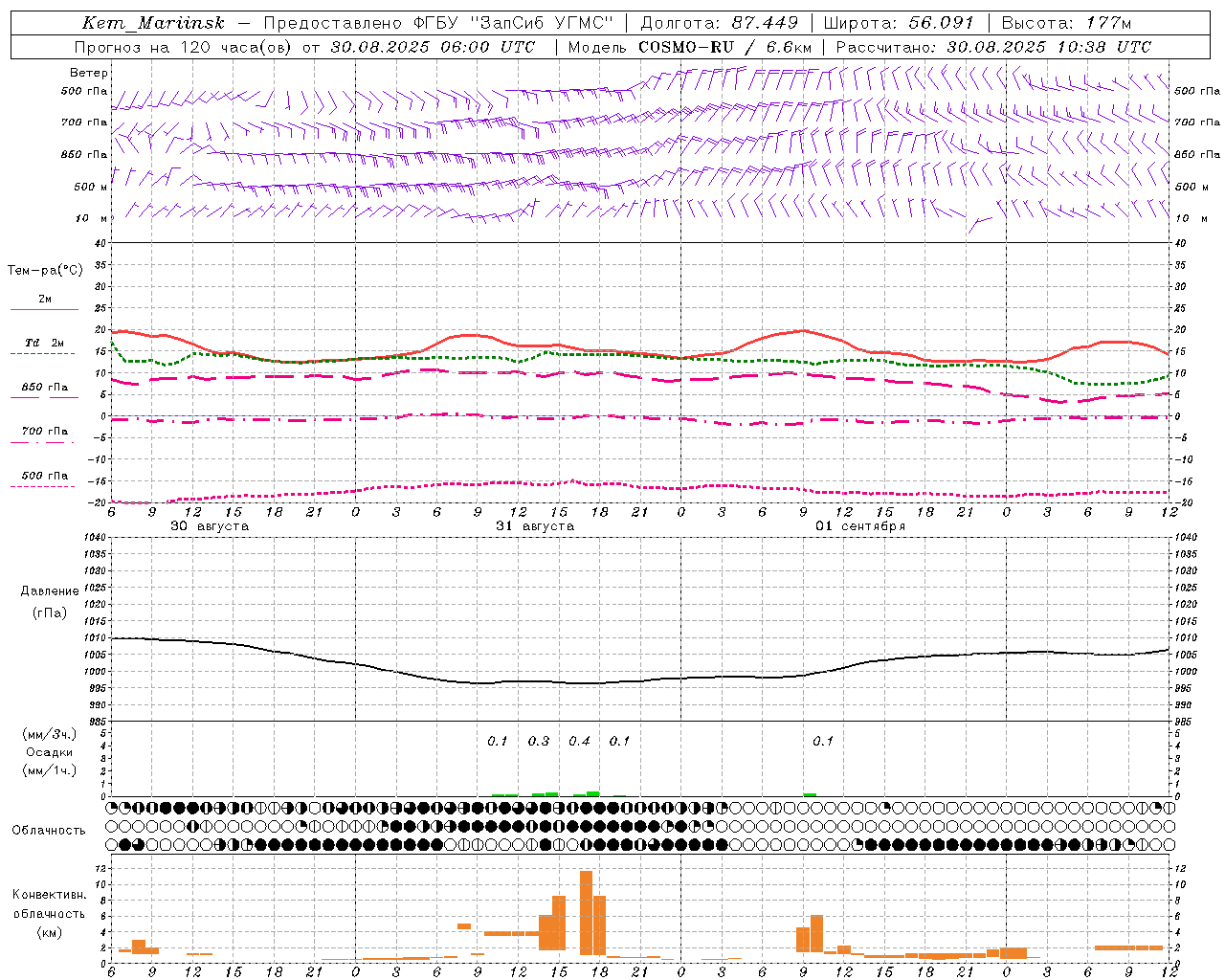Click the Прогноз на 120 часа(ов) text
The height and width of the screenshot is (980, 1225).
[184, 47]
